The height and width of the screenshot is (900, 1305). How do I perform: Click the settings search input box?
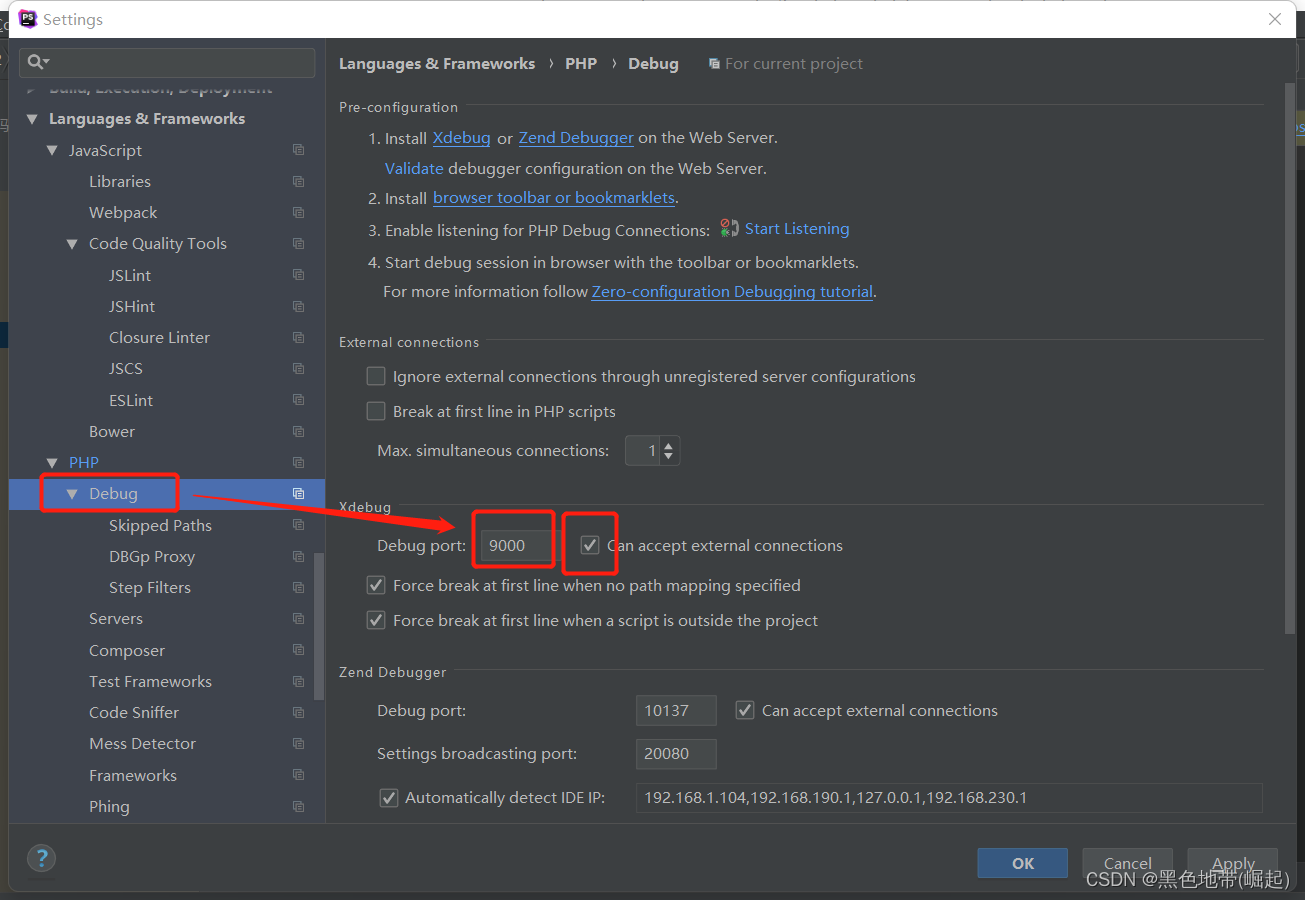[167, 63]
